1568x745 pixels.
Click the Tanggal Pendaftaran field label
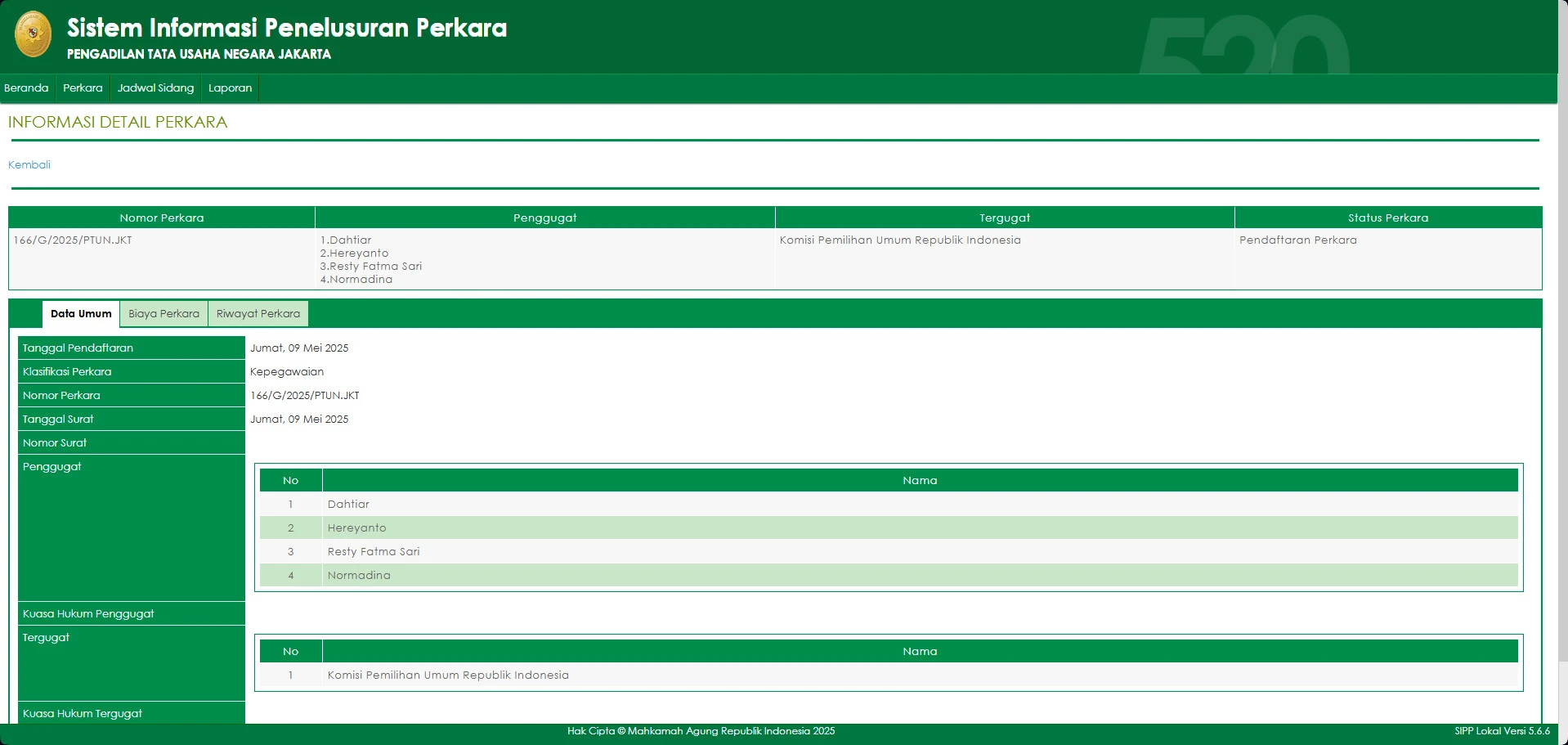tap(78, 348)
